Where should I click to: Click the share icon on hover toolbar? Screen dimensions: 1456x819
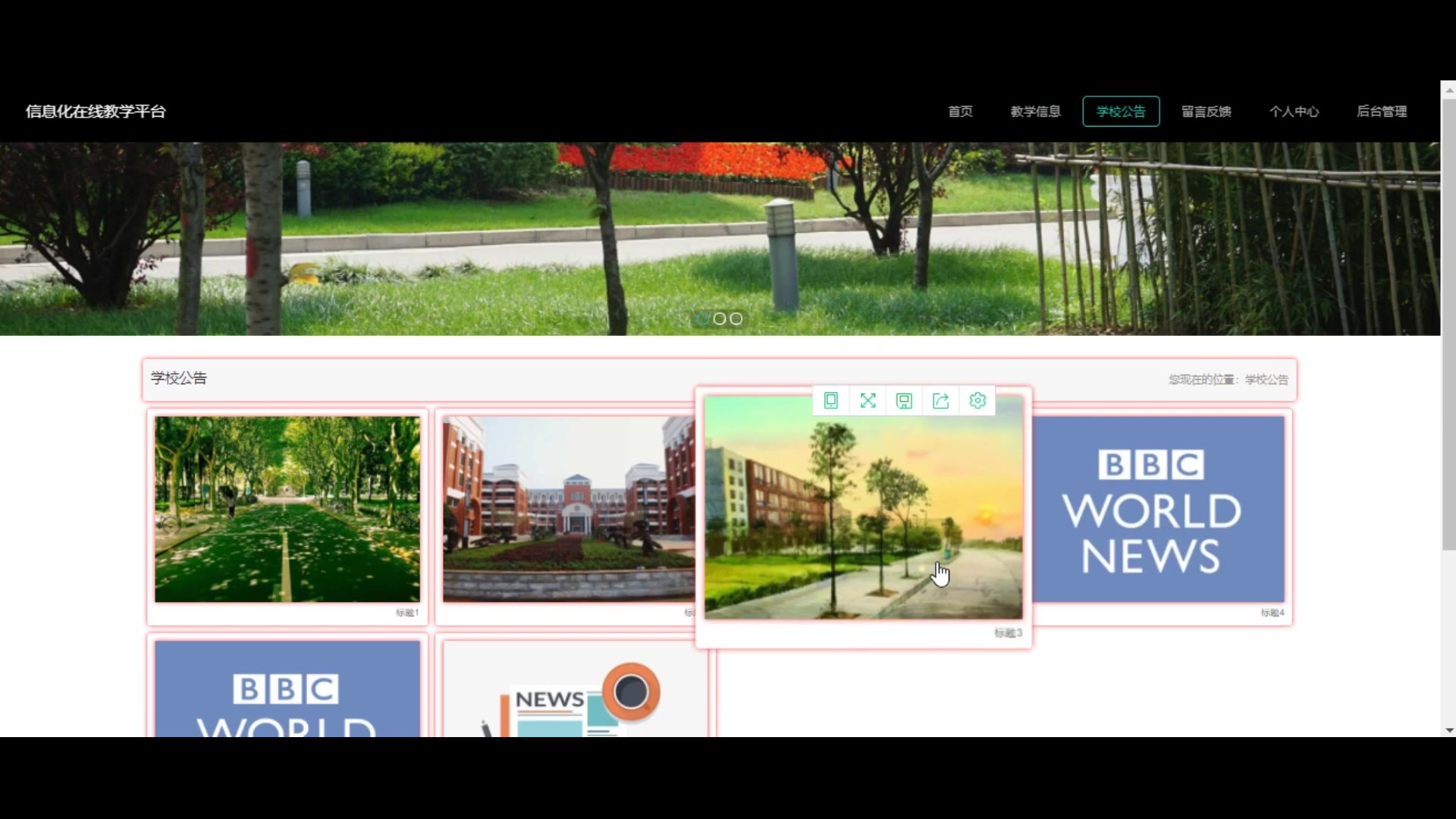[x=940, y=400]
